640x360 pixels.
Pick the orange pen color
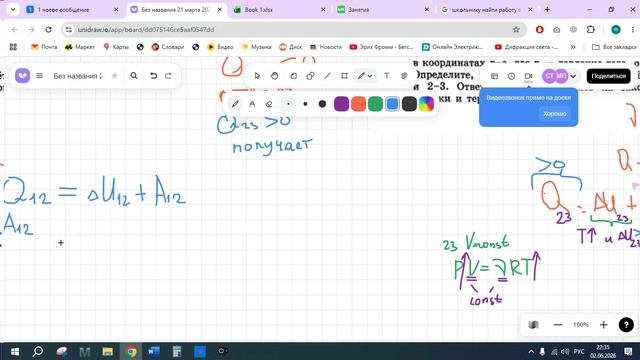[358, 104]
